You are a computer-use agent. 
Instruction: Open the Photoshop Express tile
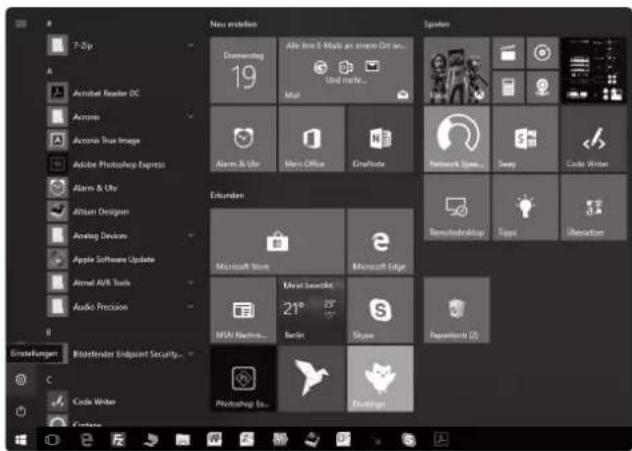[x=243, y=378]
